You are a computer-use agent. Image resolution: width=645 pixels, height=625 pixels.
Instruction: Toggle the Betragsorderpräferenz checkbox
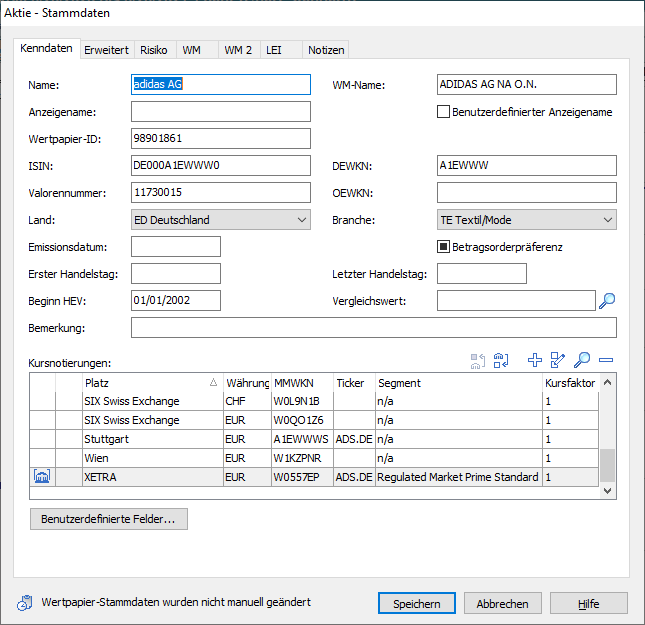pyautogui.click(x=444, y=246)
